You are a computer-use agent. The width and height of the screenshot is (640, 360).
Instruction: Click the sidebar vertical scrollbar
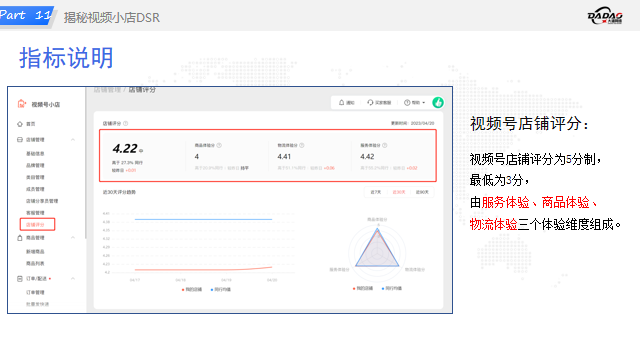[86, 163]
